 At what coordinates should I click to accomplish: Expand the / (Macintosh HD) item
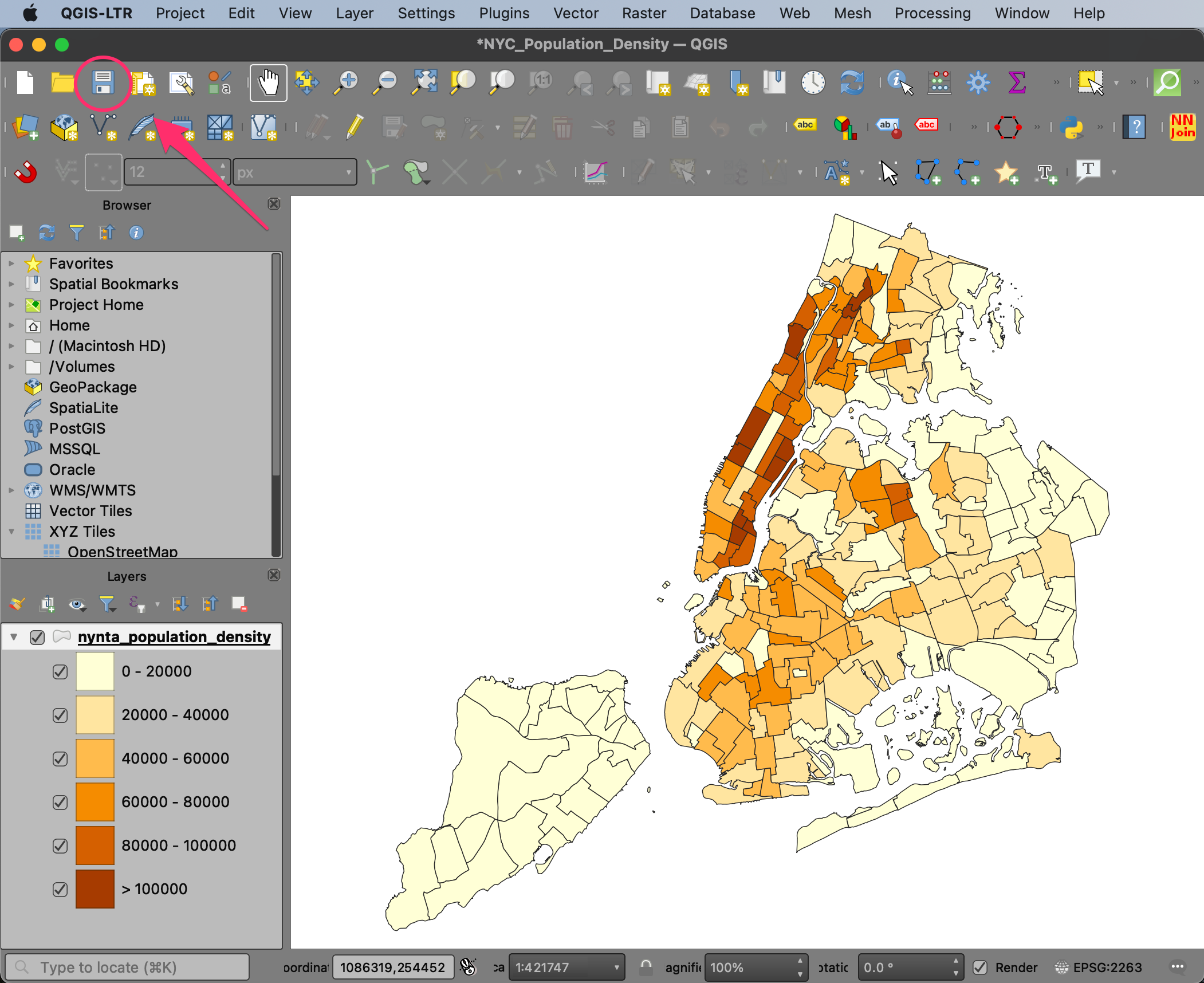point(11,346)
